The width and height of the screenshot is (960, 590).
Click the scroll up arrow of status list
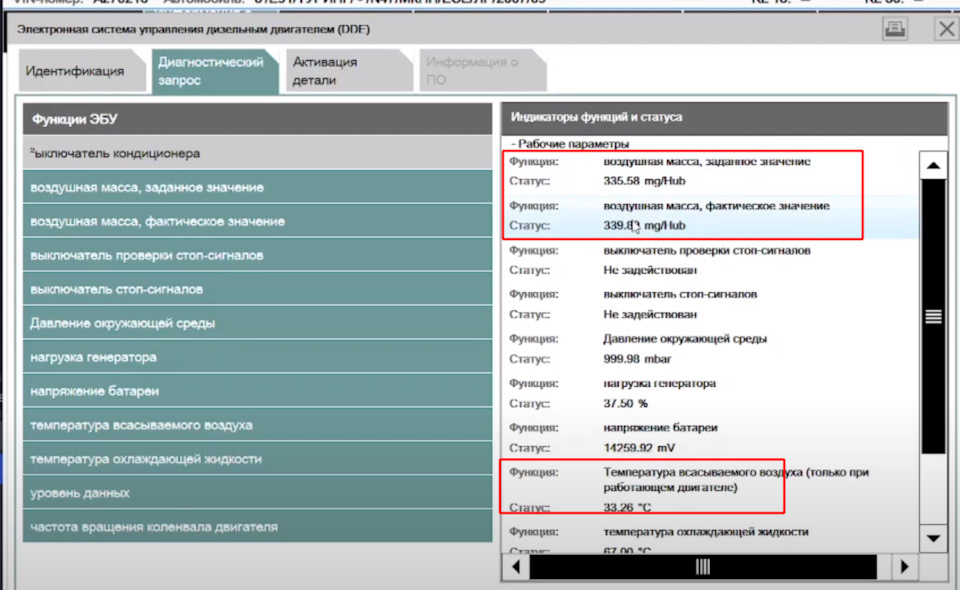(x=933, y=166)
